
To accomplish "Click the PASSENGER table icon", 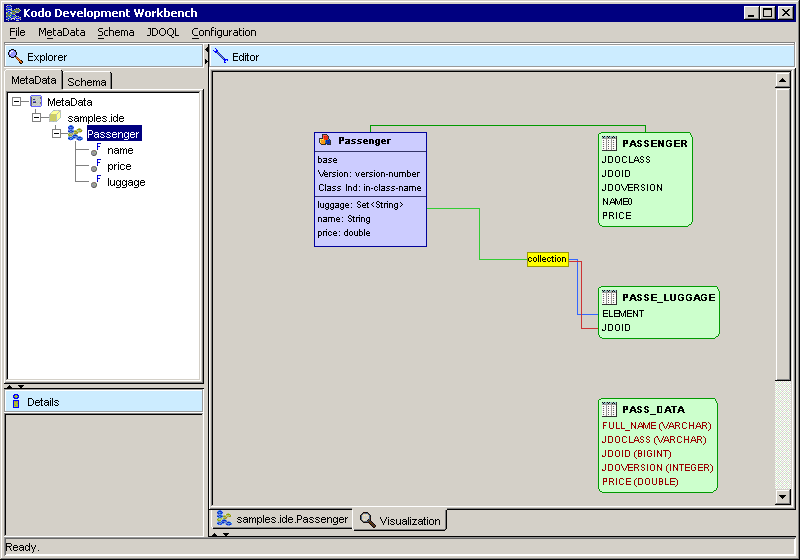I will 609,143.
